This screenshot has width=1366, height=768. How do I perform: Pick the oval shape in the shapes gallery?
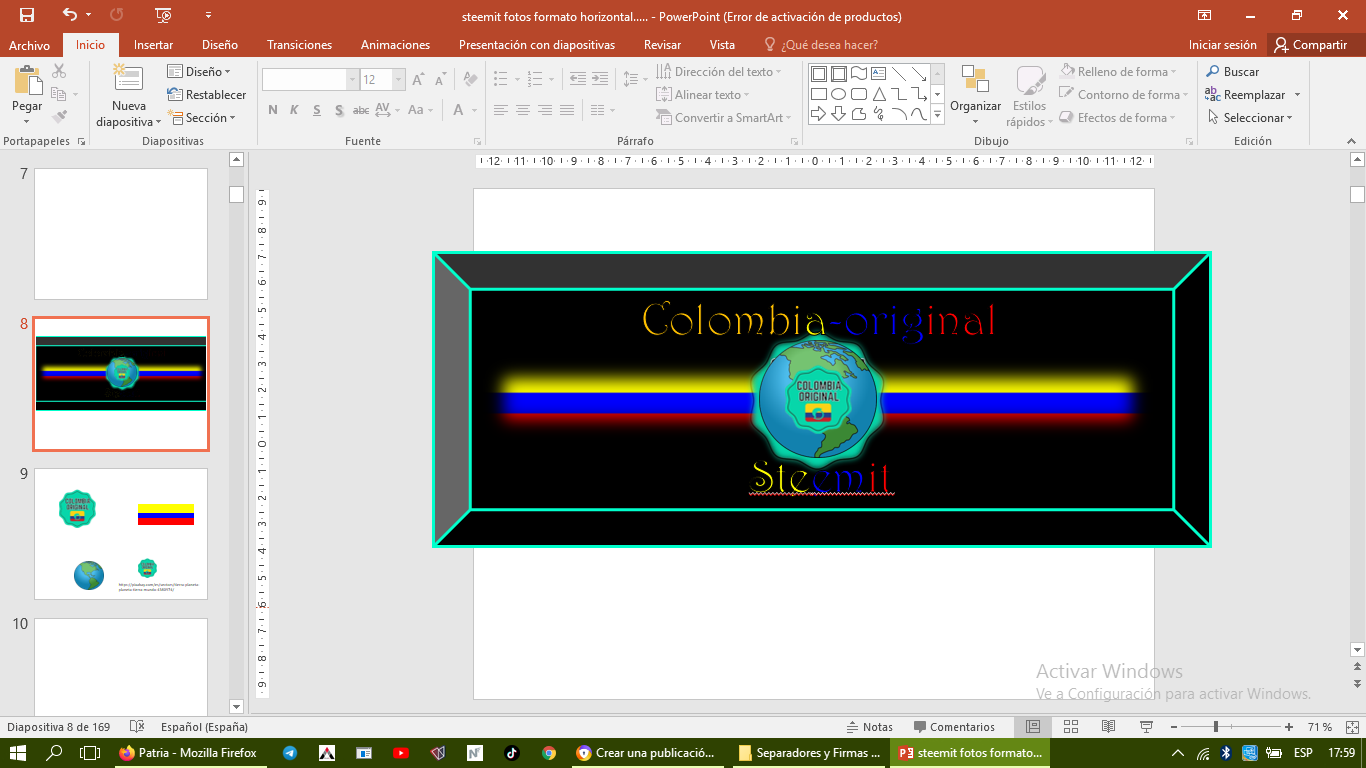(x=838, y=94)
